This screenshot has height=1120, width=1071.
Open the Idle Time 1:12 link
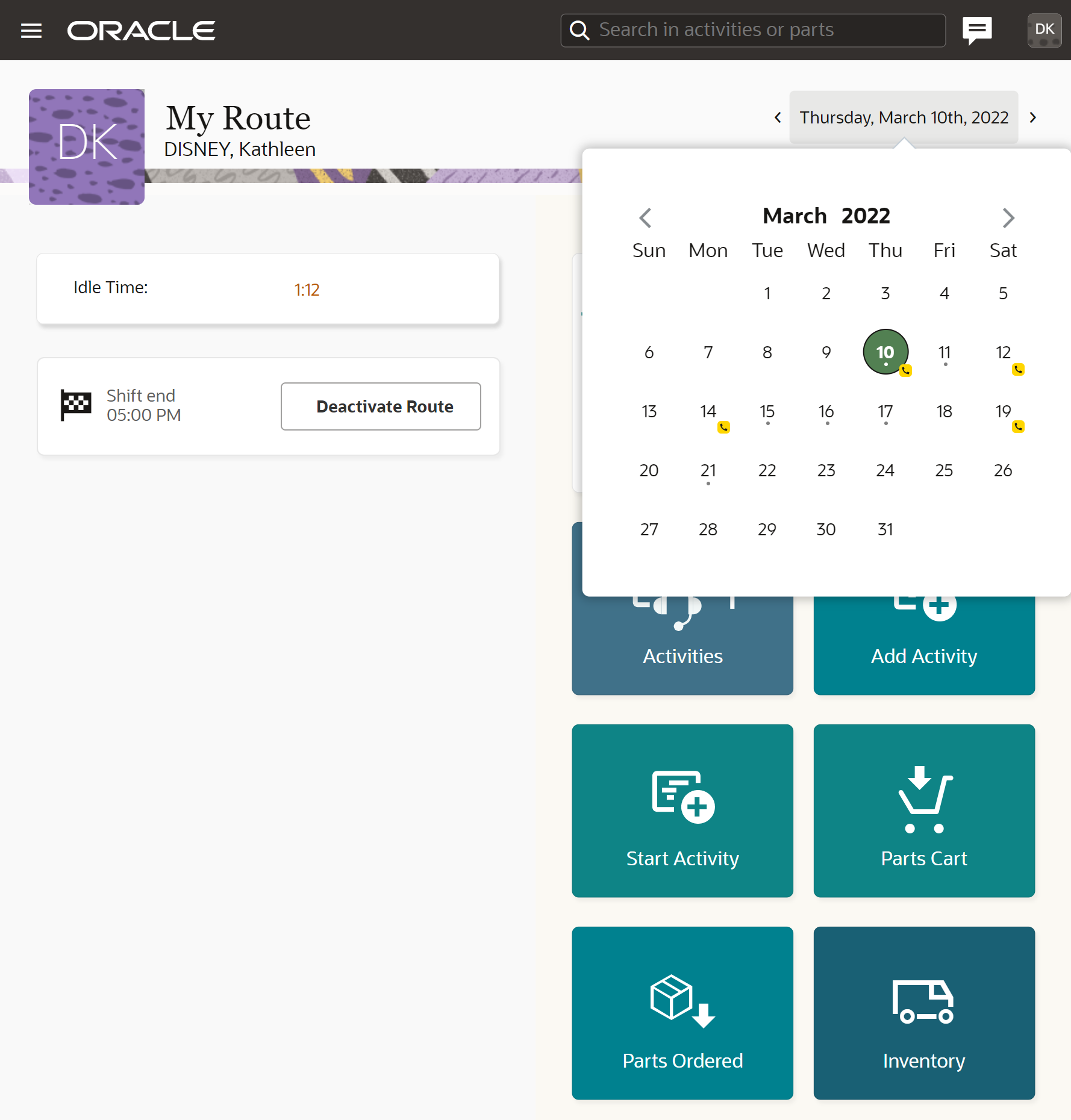coord(307,290)
